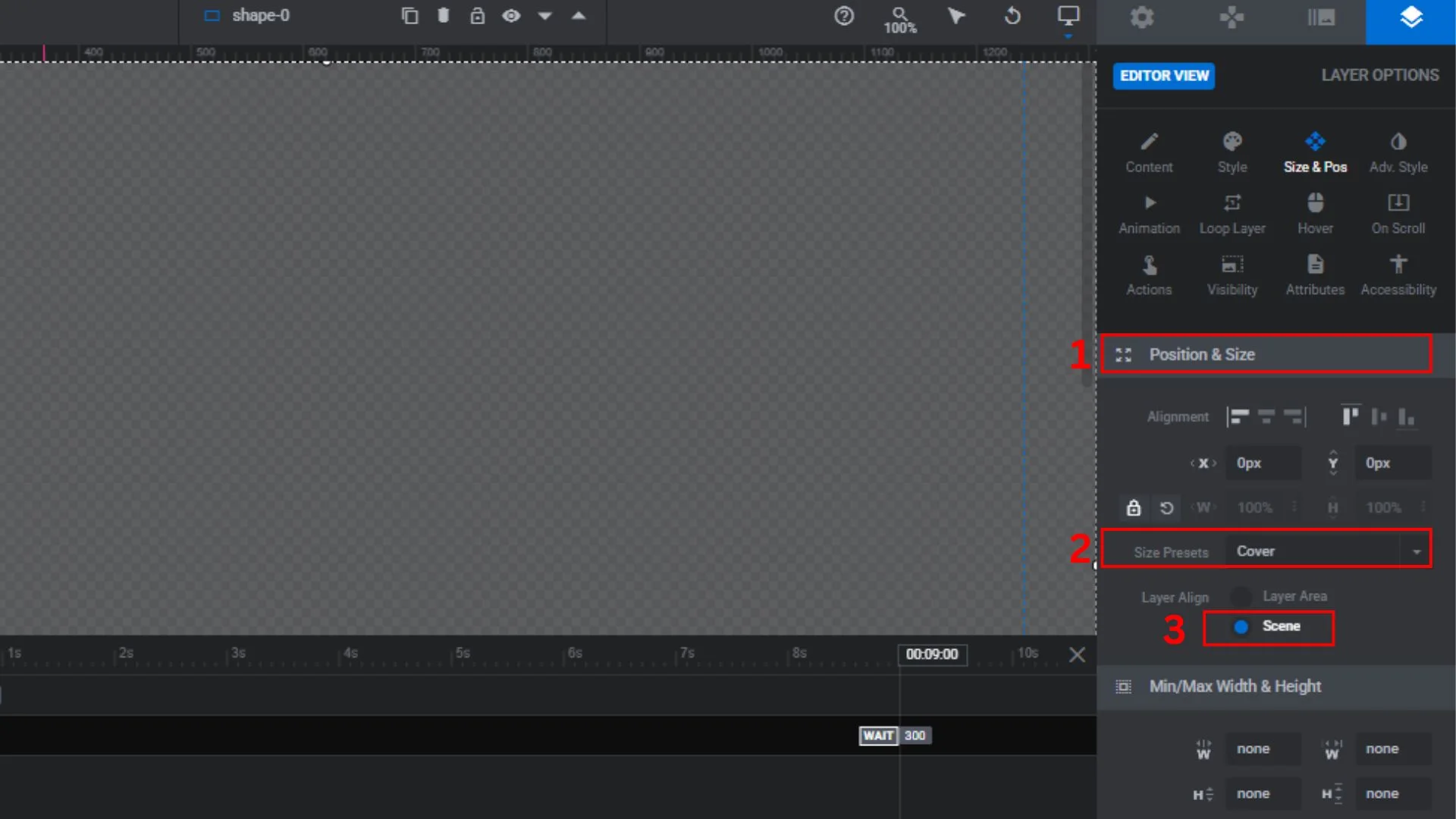Move layer up with the up arrow
The width and height of the screenshot is (1456, 819).
point(579,16)
